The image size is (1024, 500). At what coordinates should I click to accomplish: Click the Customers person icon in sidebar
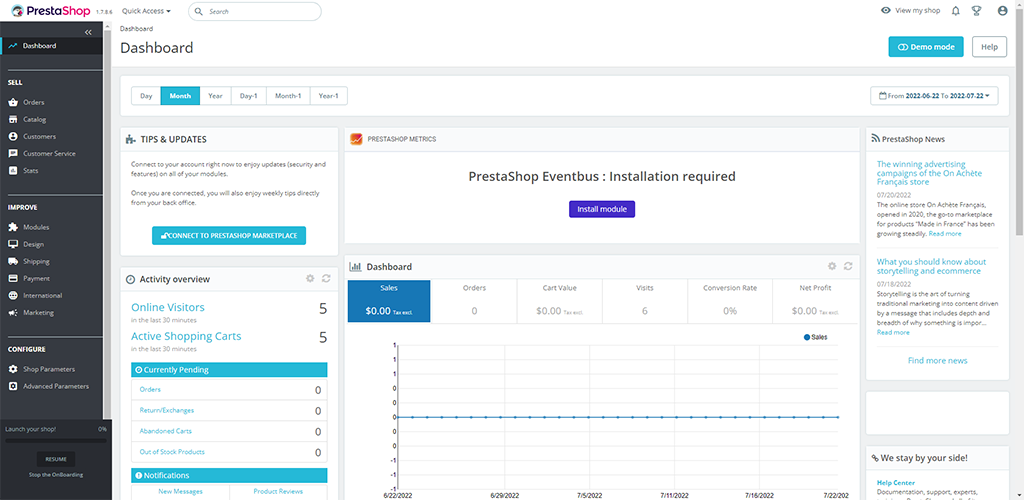[12, 136]
